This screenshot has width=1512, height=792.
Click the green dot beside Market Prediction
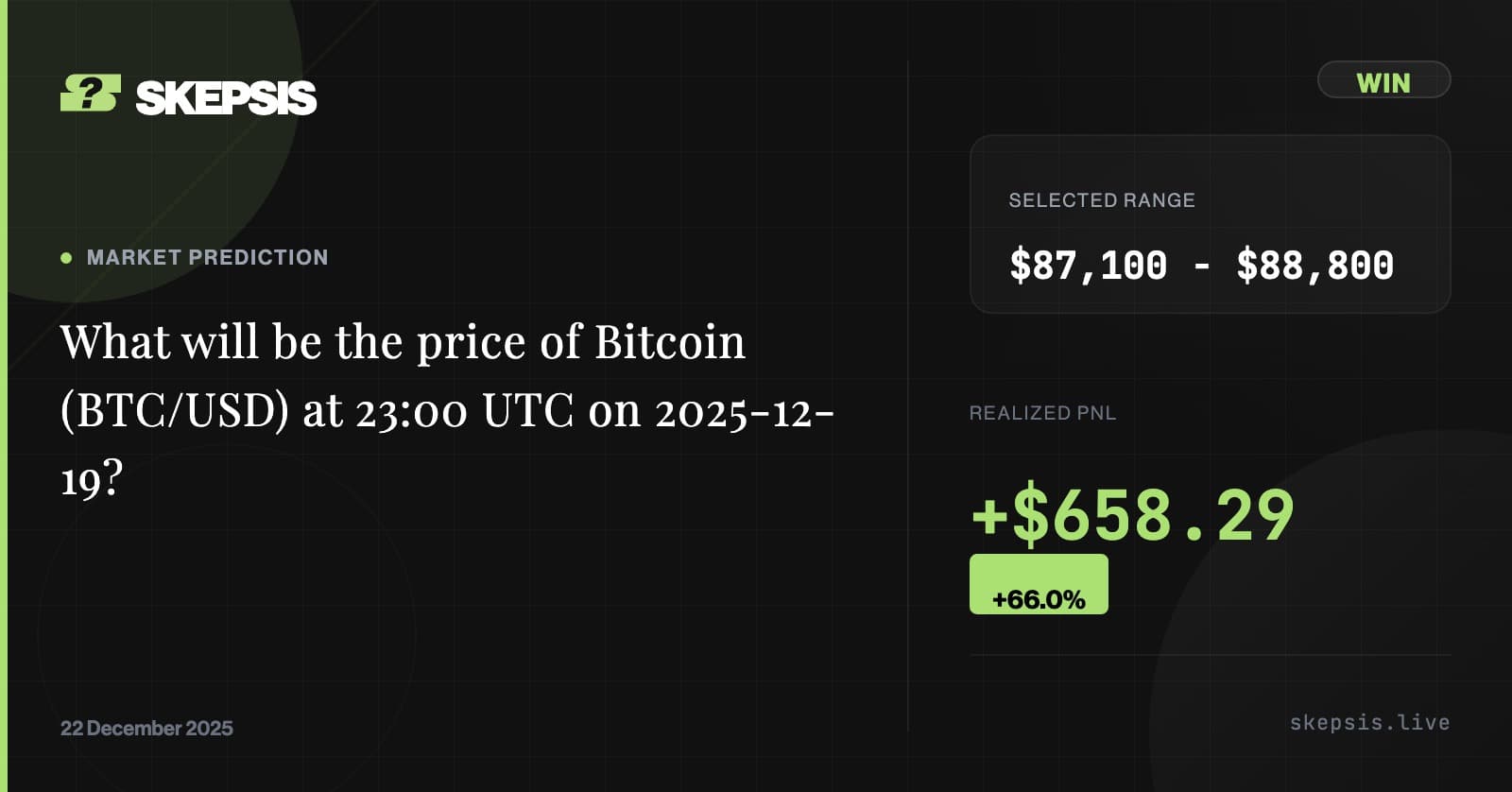(x=66, y=257)
